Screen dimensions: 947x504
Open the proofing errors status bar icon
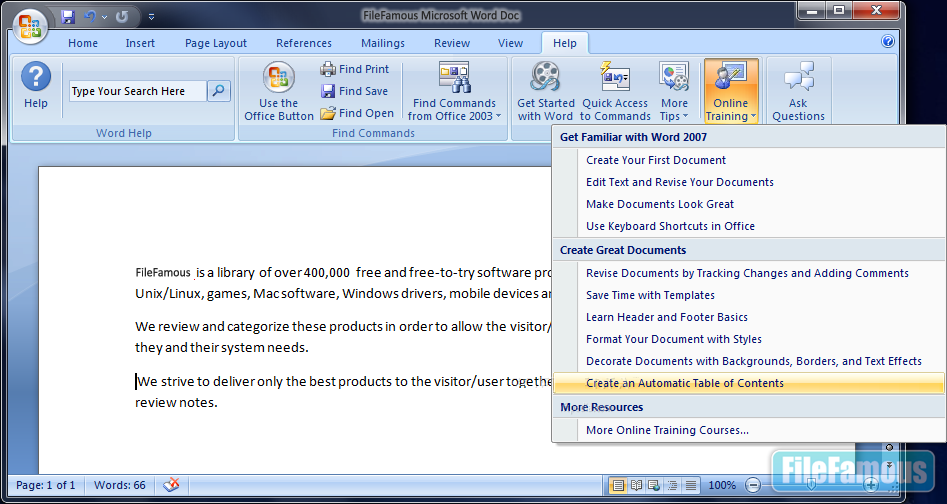coord(172,485)
